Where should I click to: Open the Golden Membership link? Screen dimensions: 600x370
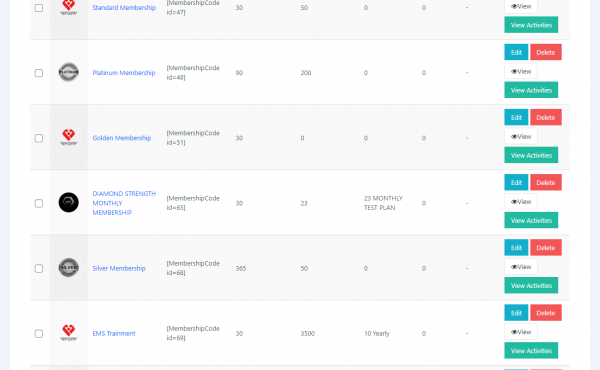pyautogui.click(x=122, y=138)
